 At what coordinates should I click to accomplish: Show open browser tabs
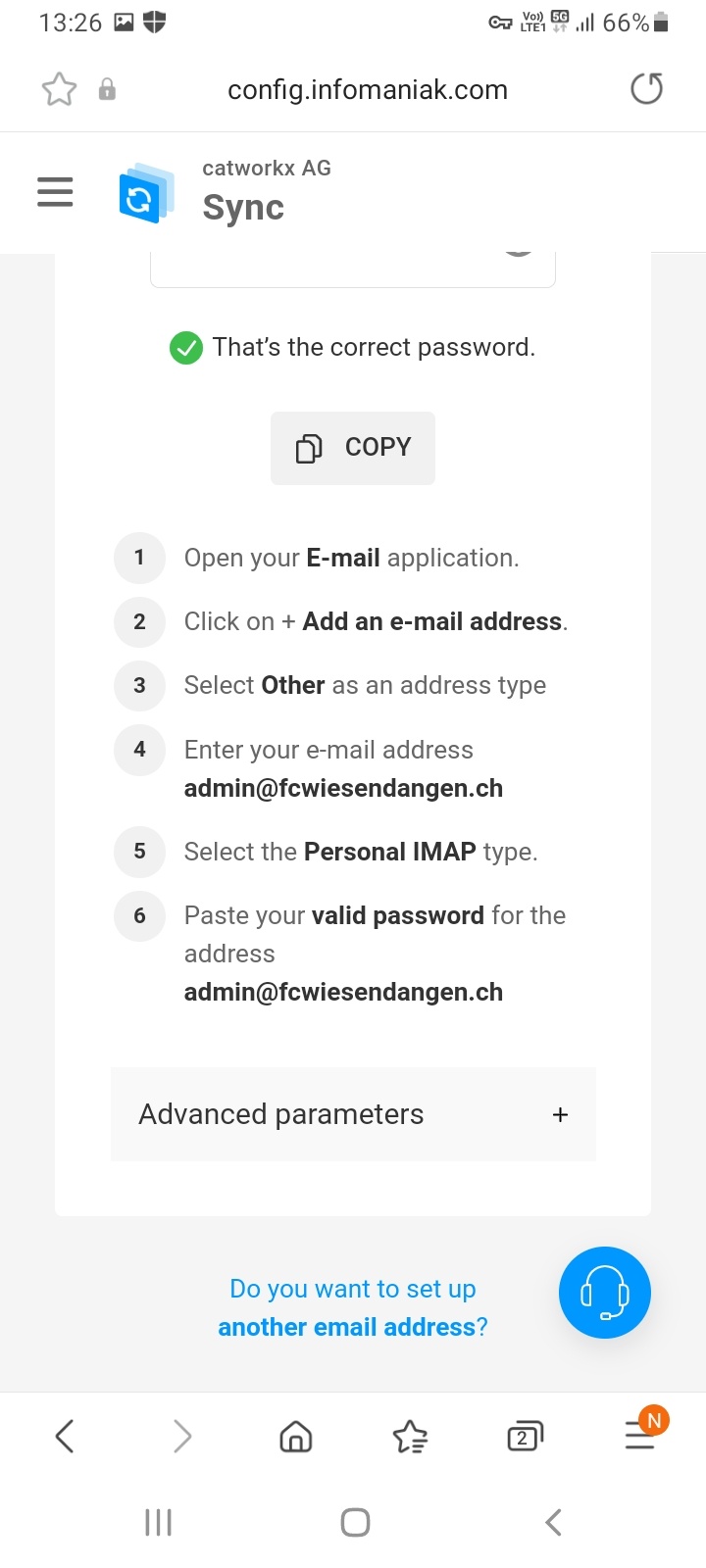pyautogui.click(x=525, y=1437)
